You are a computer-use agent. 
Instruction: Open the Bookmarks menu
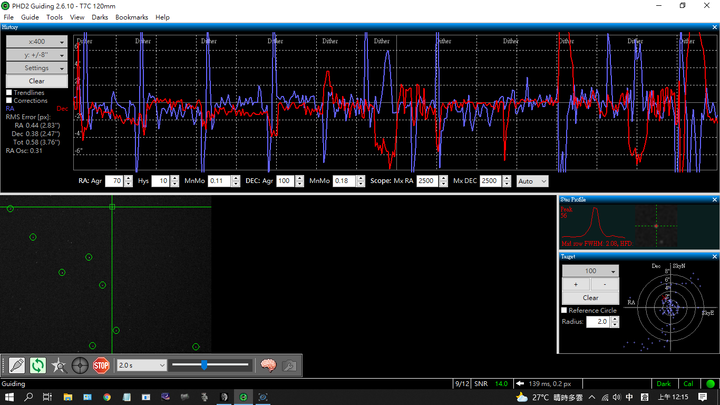131,17
